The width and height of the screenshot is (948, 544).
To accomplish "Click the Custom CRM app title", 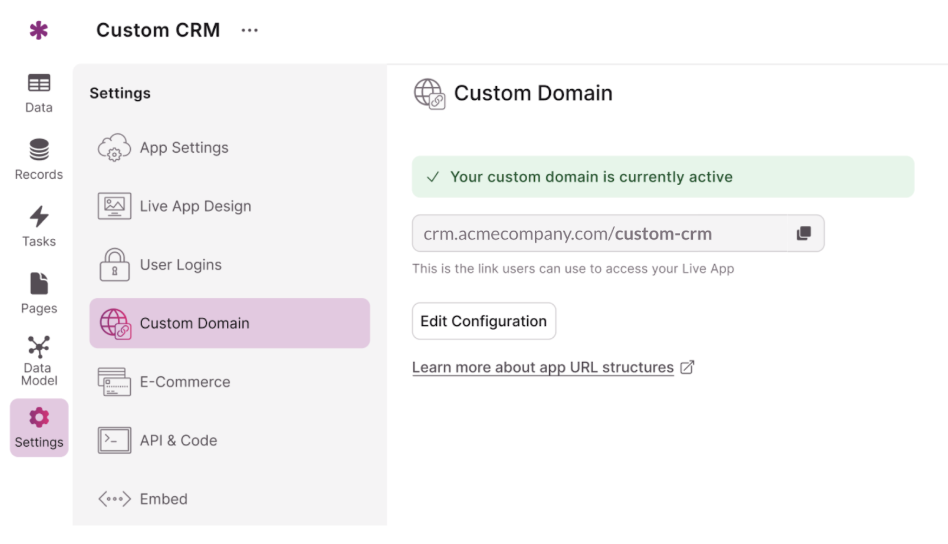I will pos(158,30).
